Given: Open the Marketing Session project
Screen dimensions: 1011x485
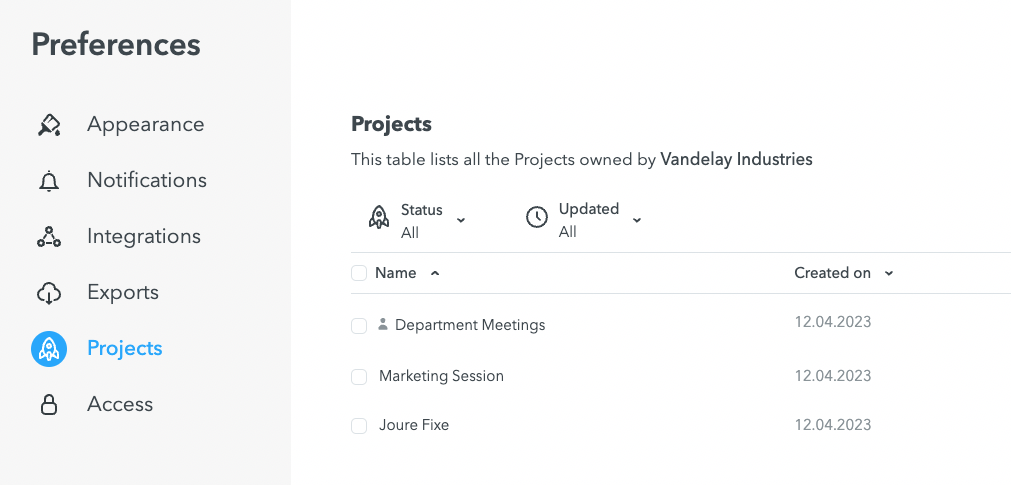Looking at the screenshot, I should tap(441, 376).
